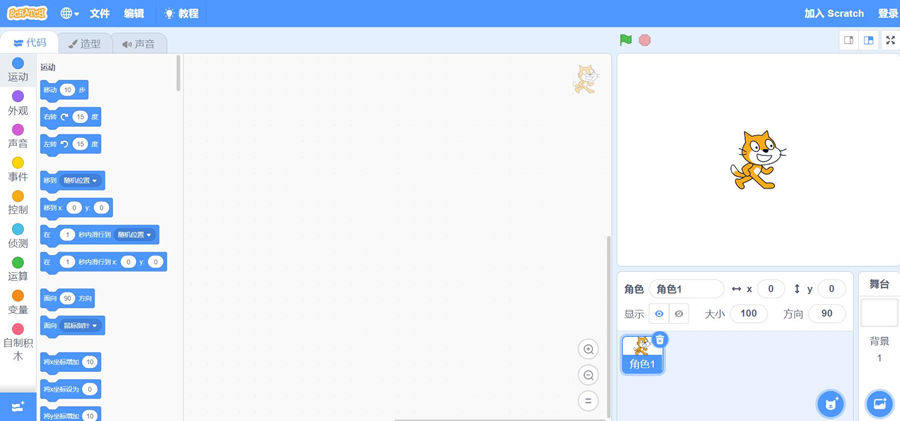Delete 角色1 using the trash icon

(660, 340)
